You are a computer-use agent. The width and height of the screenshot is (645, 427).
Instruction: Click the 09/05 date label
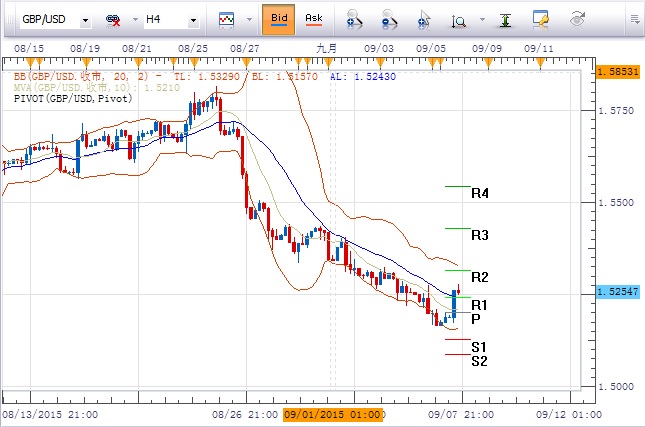(x=431, y=49)
